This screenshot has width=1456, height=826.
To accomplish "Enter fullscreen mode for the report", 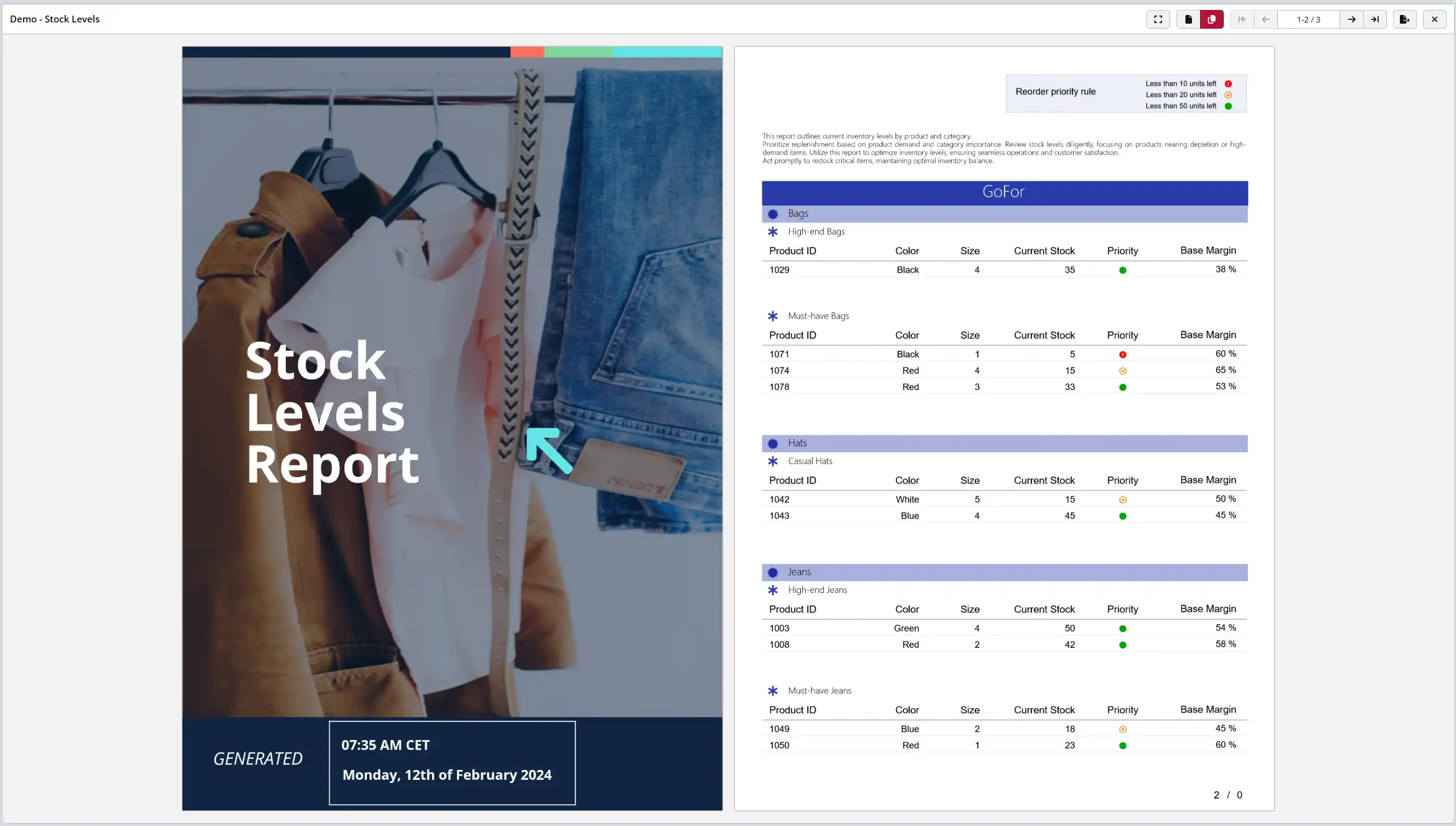I will 1158,19.
